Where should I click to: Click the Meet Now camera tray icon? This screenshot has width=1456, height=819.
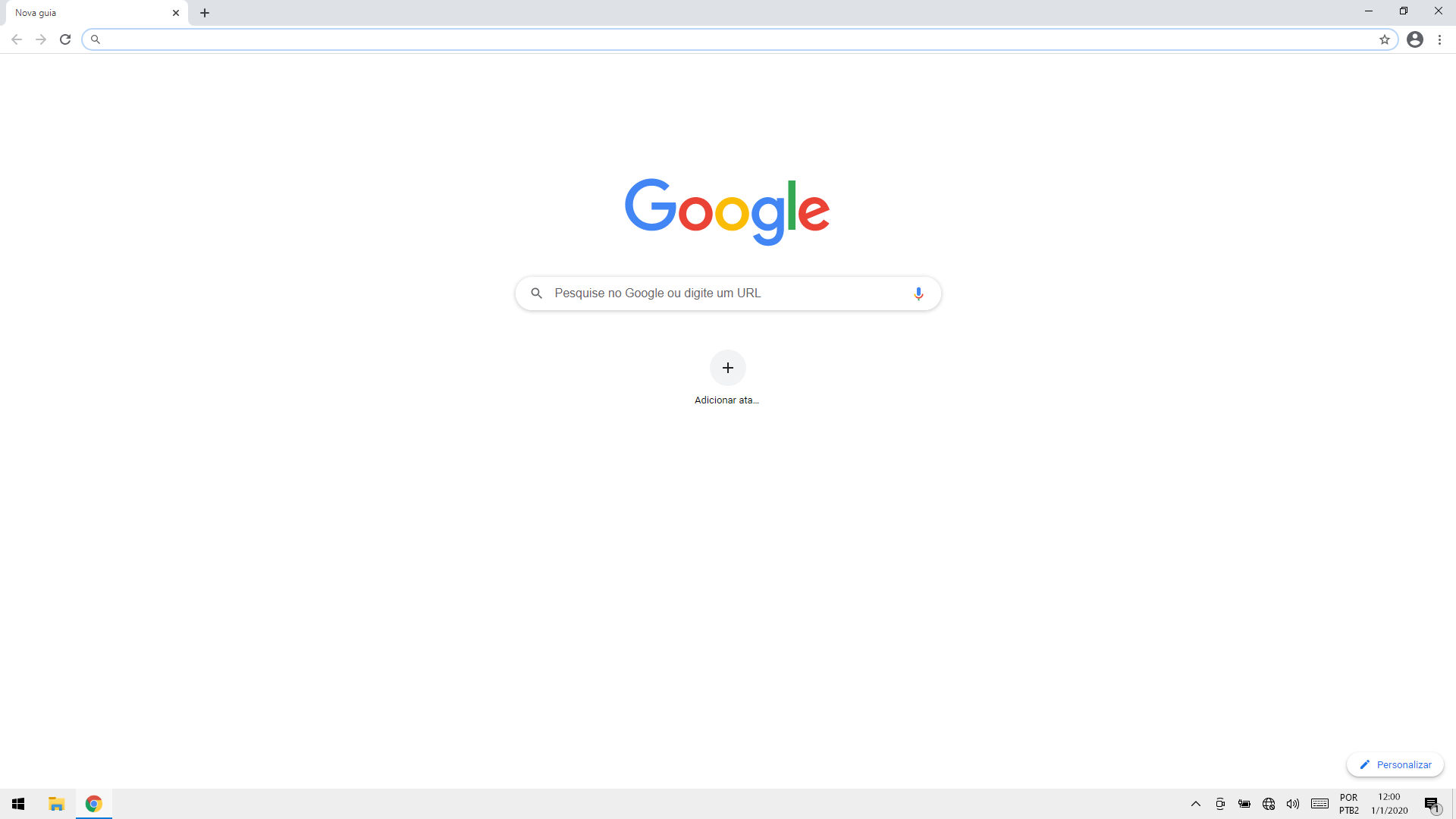(1220, 804)
